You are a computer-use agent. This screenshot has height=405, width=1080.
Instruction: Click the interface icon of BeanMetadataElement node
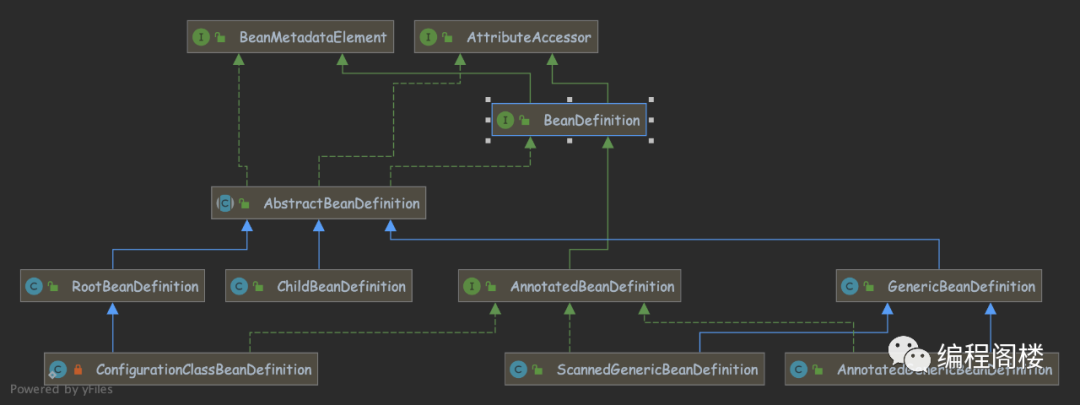(x=201, y=38)
